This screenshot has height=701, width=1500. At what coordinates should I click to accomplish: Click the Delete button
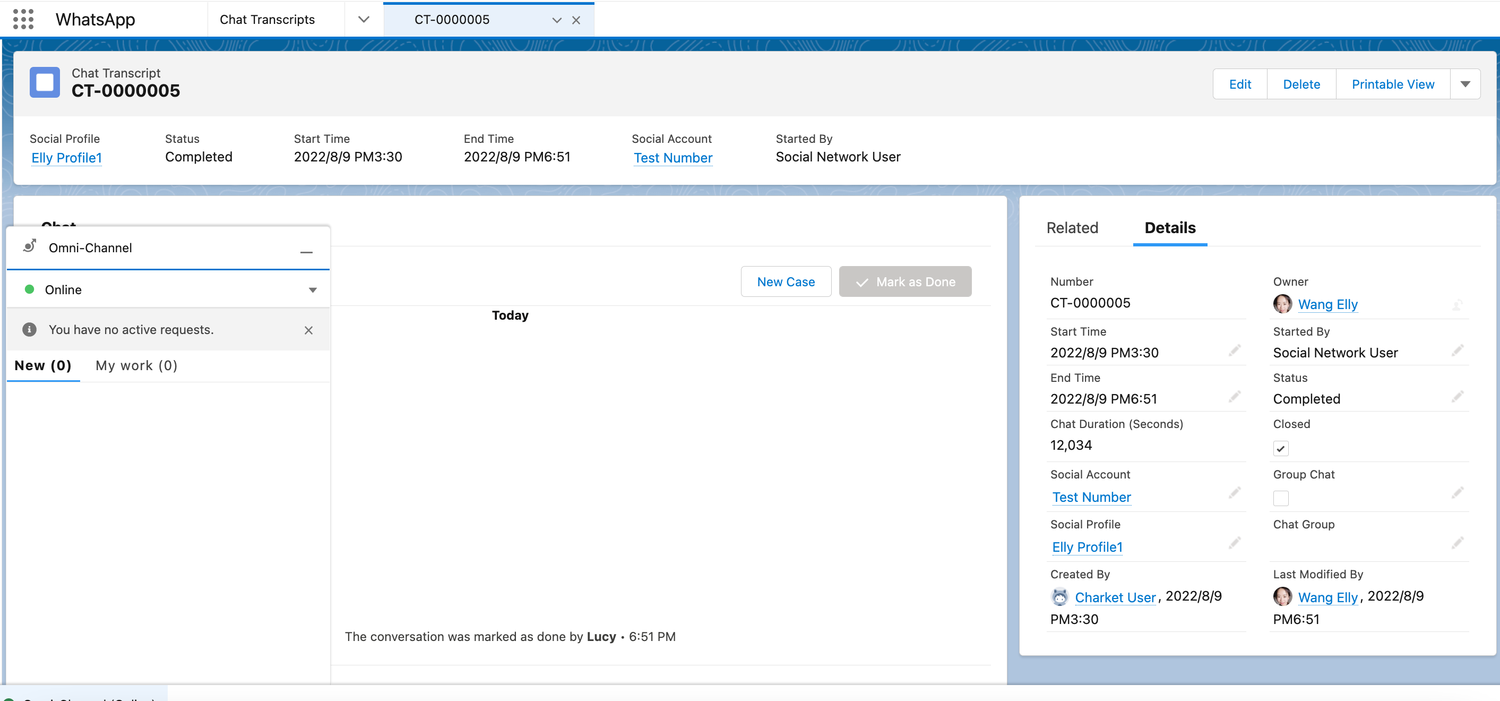point(1301,84)
